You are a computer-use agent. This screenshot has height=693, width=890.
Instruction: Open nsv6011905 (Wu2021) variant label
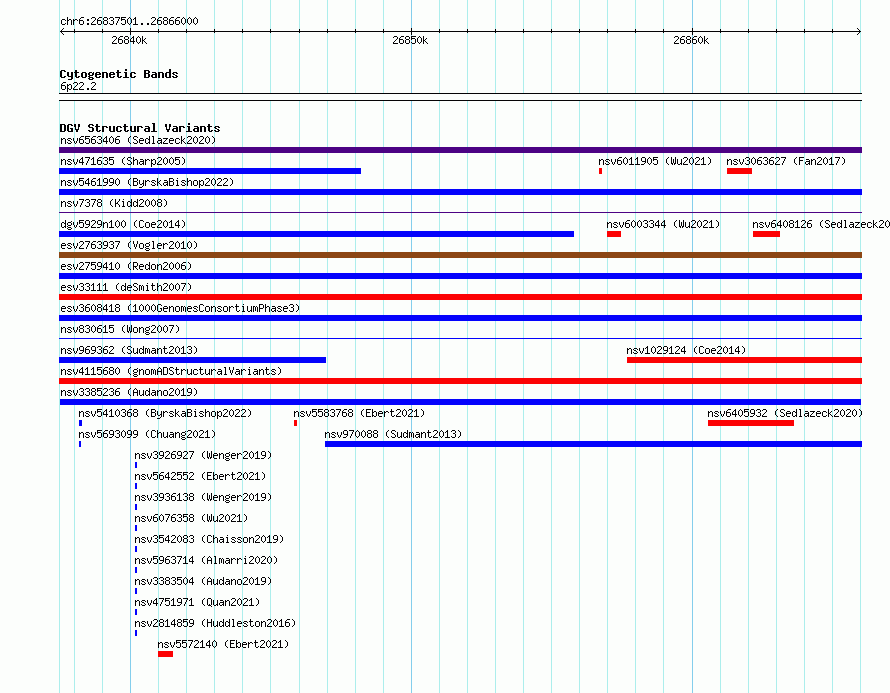655,161
